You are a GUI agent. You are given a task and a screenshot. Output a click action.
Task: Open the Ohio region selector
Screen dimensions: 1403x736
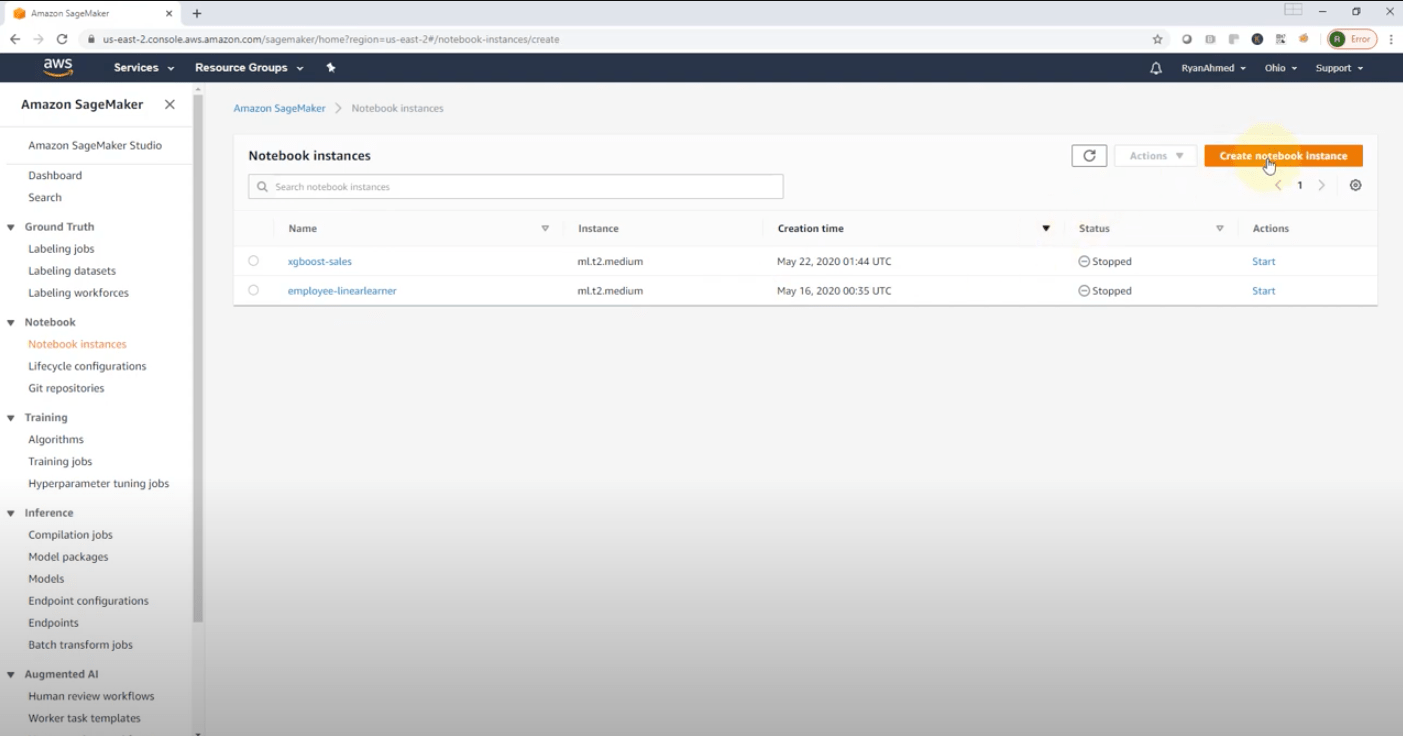[1281, 68]
